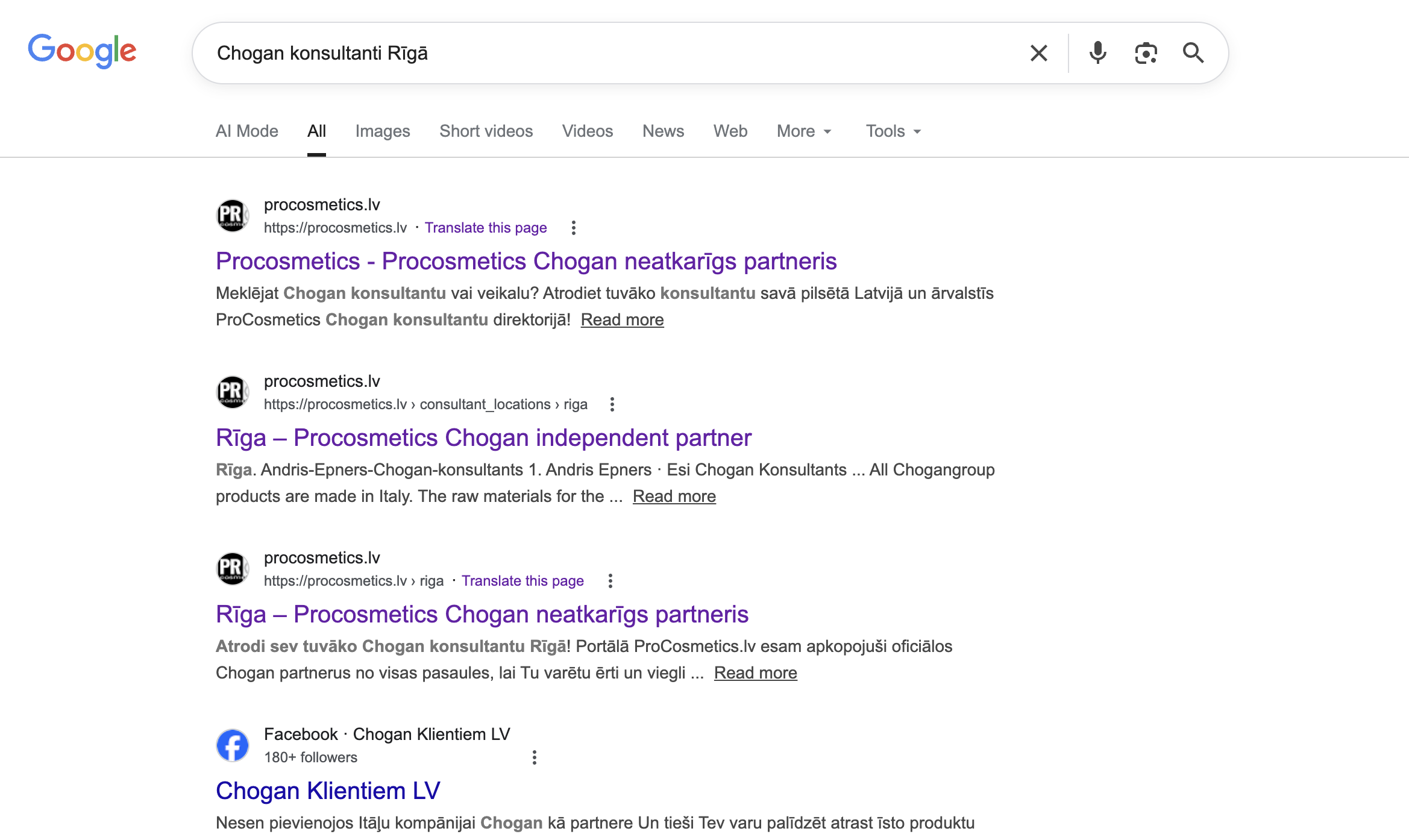Open 'Rīga – Procosmetics Chogan independent partner' link
This screenshot has height=840, width=1409.
tap(483, 438)
